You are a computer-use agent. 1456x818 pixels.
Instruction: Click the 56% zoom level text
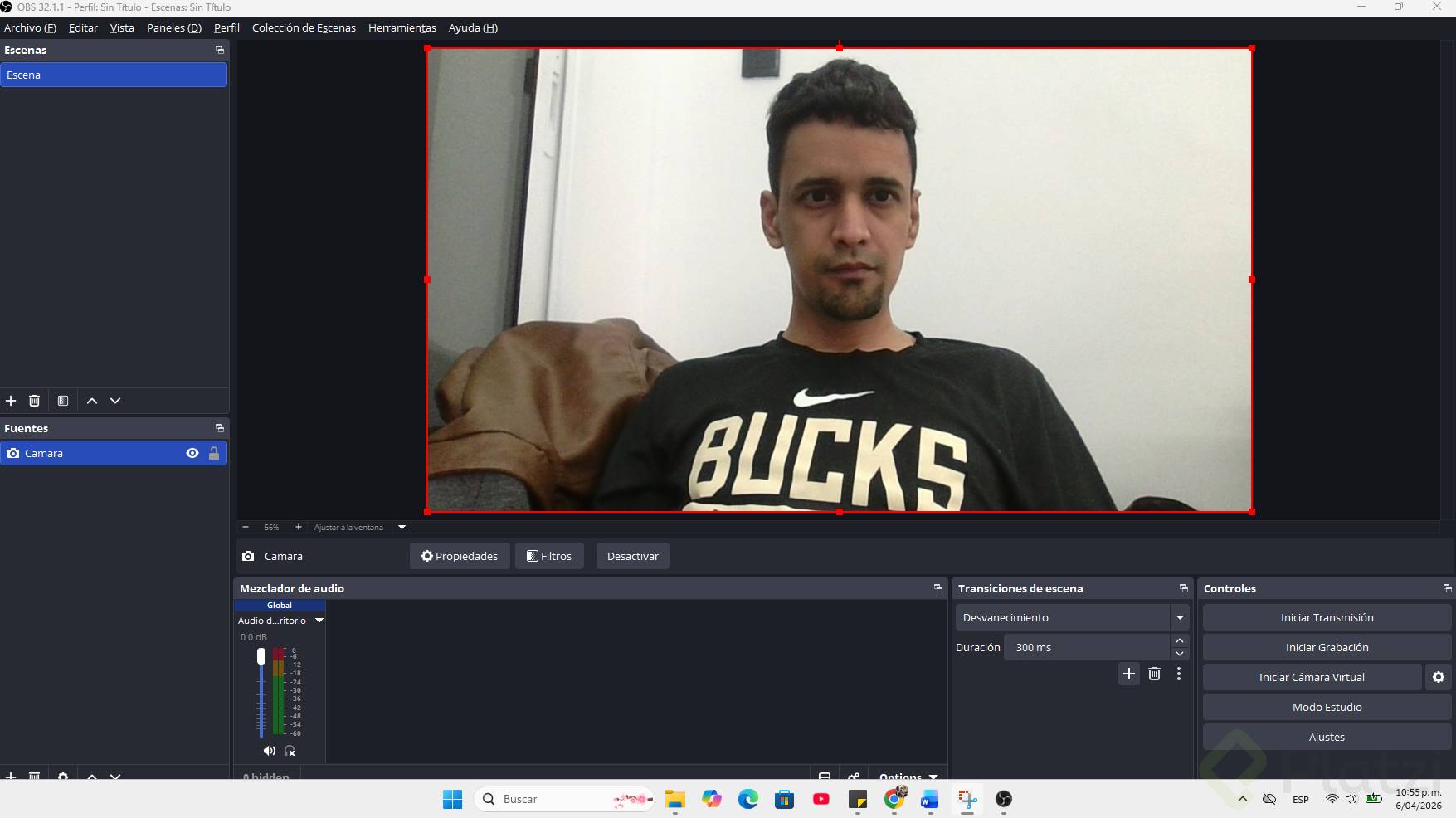click(x=271, y=527)
